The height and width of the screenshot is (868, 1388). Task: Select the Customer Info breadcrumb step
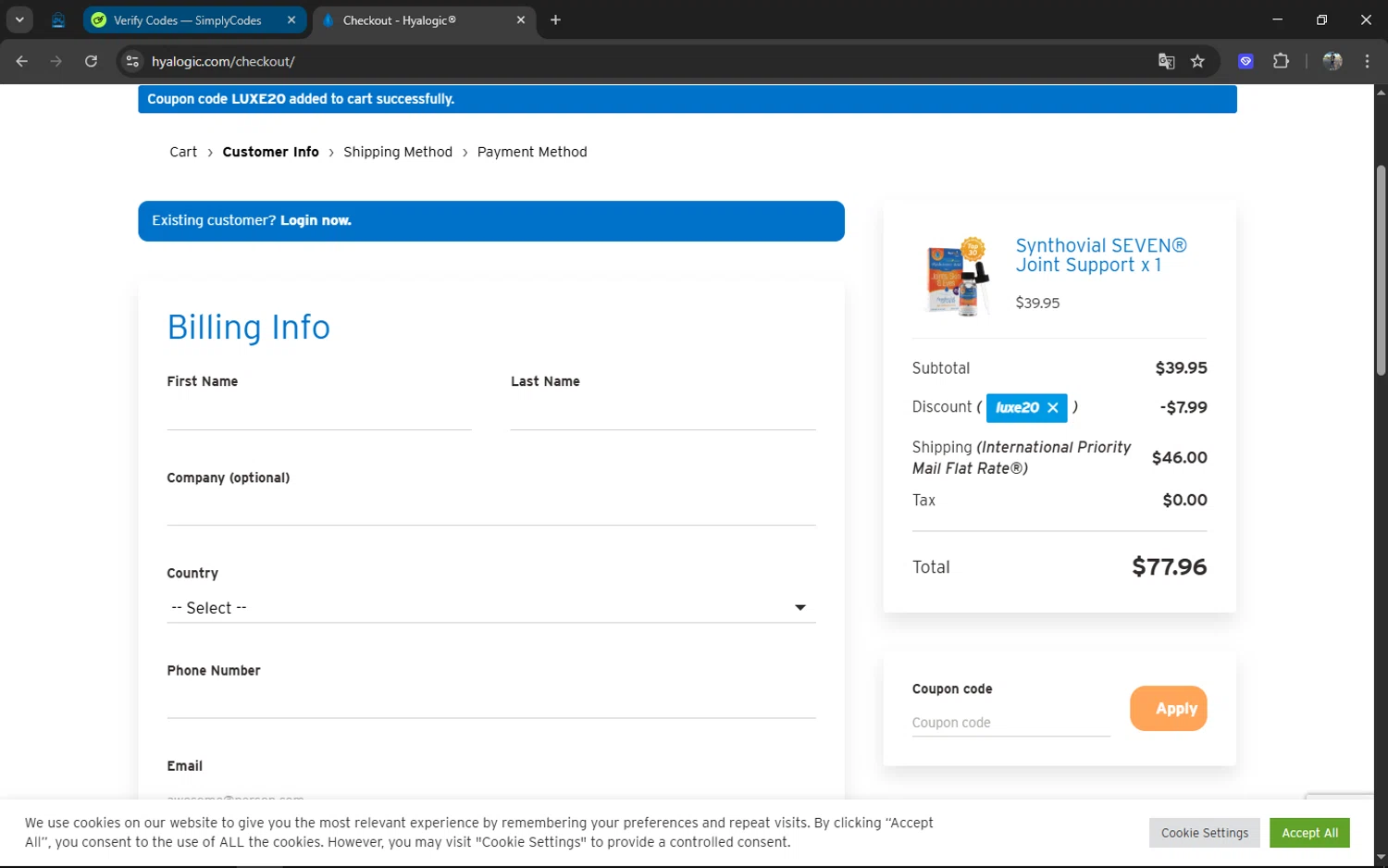[270, 152]
